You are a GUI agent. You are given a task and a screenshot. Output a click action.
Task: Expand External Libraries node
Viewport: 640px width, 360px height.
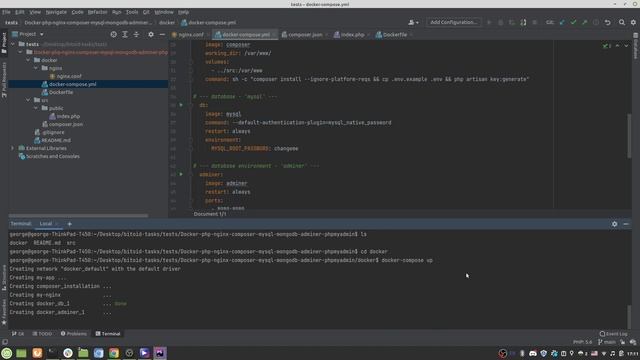point(13,148)
